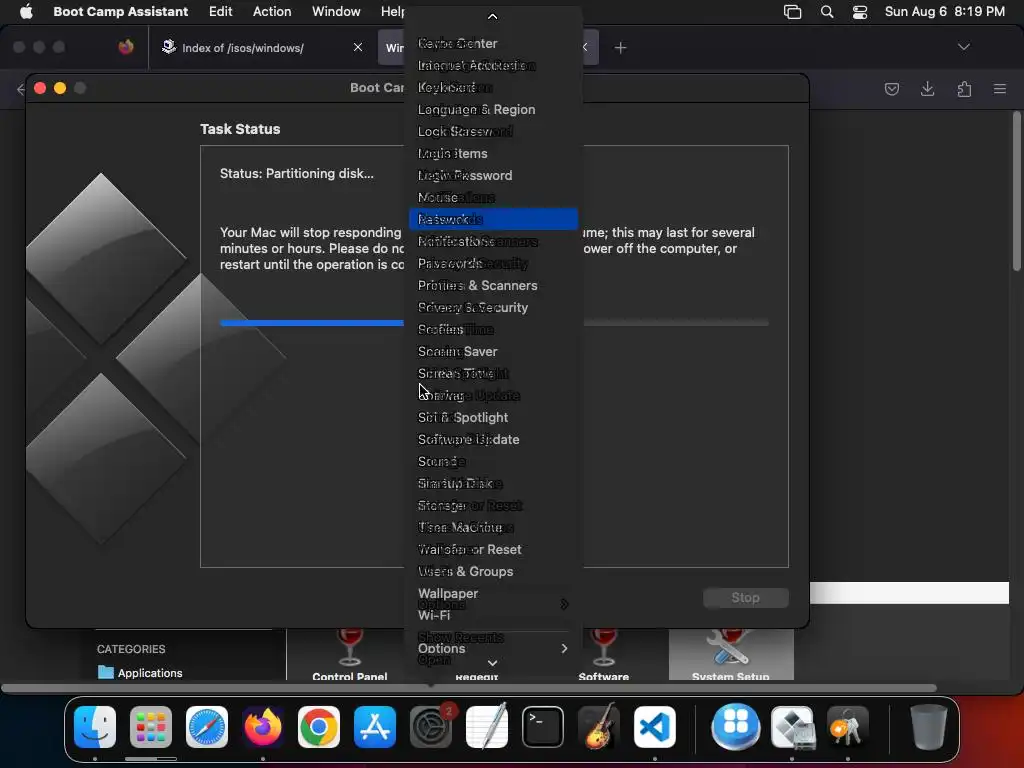Save to Pocket in Firefox toolbar
Image resolution: width=1024 pixels, height=768 pixels.
(x=891, y=89)
